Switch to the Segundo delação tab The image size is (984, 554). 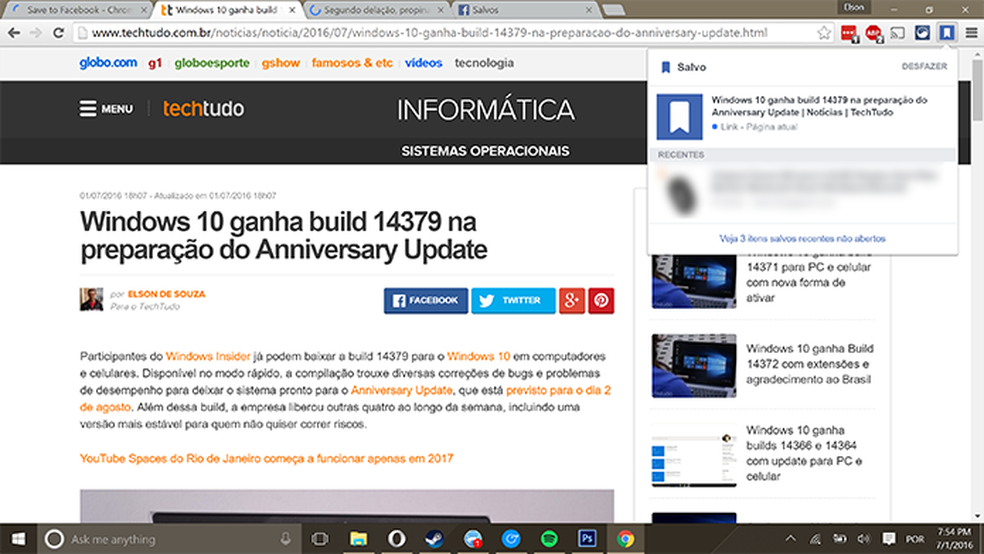[x=377, y=10]
